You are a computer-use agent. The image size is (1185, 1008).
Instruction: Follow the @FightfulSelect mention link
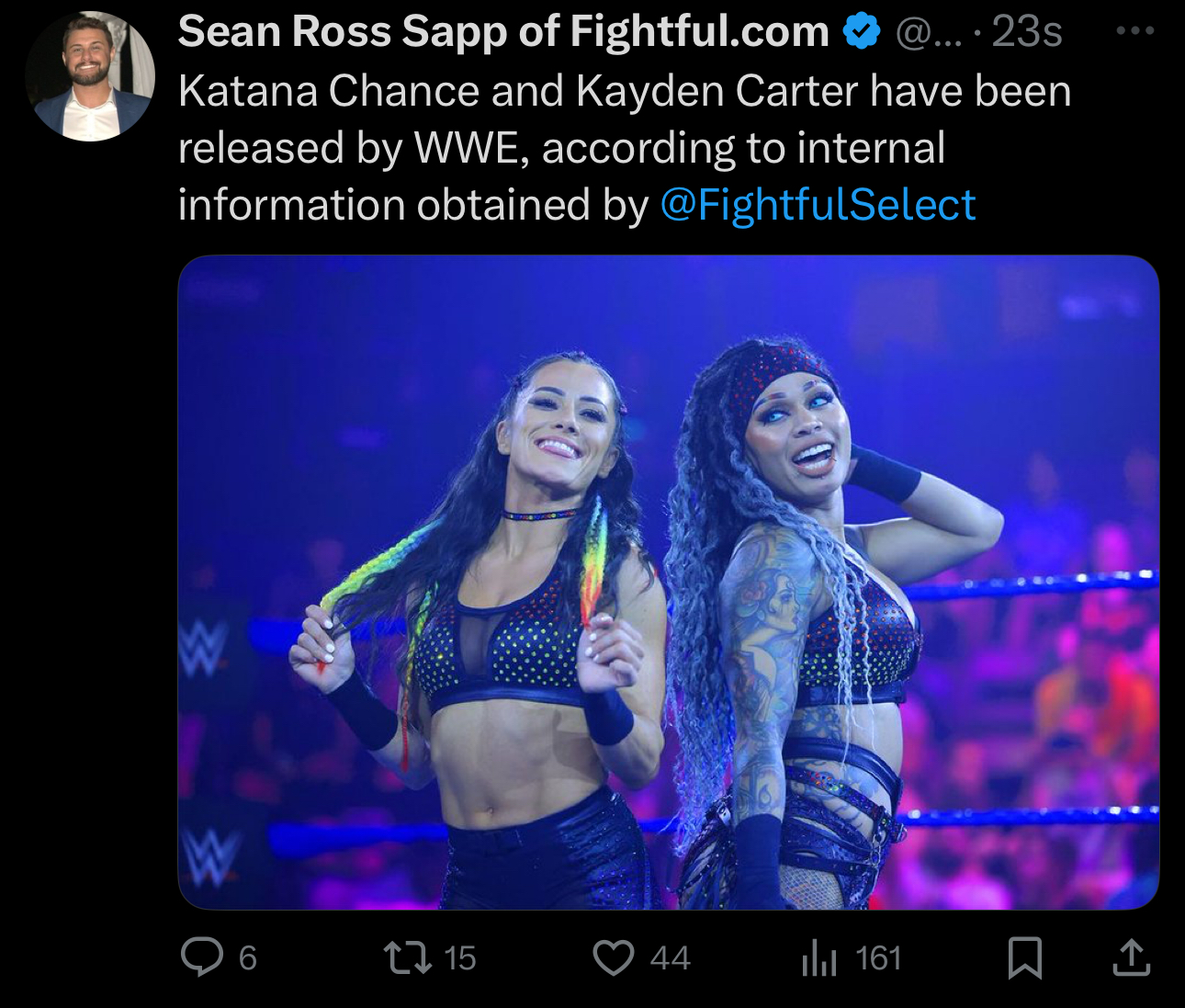tap(818, 204)
